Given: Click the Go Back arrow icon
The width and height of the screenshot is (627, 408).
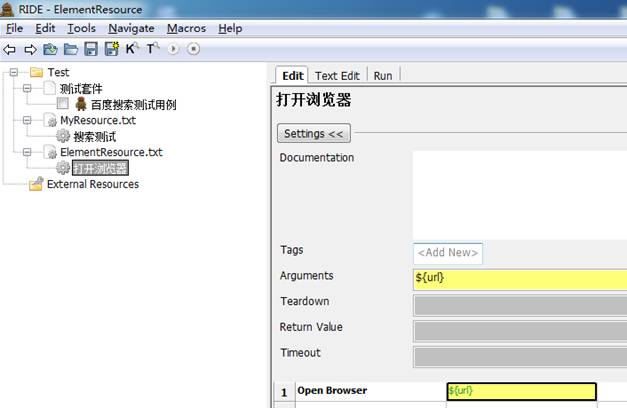Looking at the screenshot, I should (x=10, y=48).
